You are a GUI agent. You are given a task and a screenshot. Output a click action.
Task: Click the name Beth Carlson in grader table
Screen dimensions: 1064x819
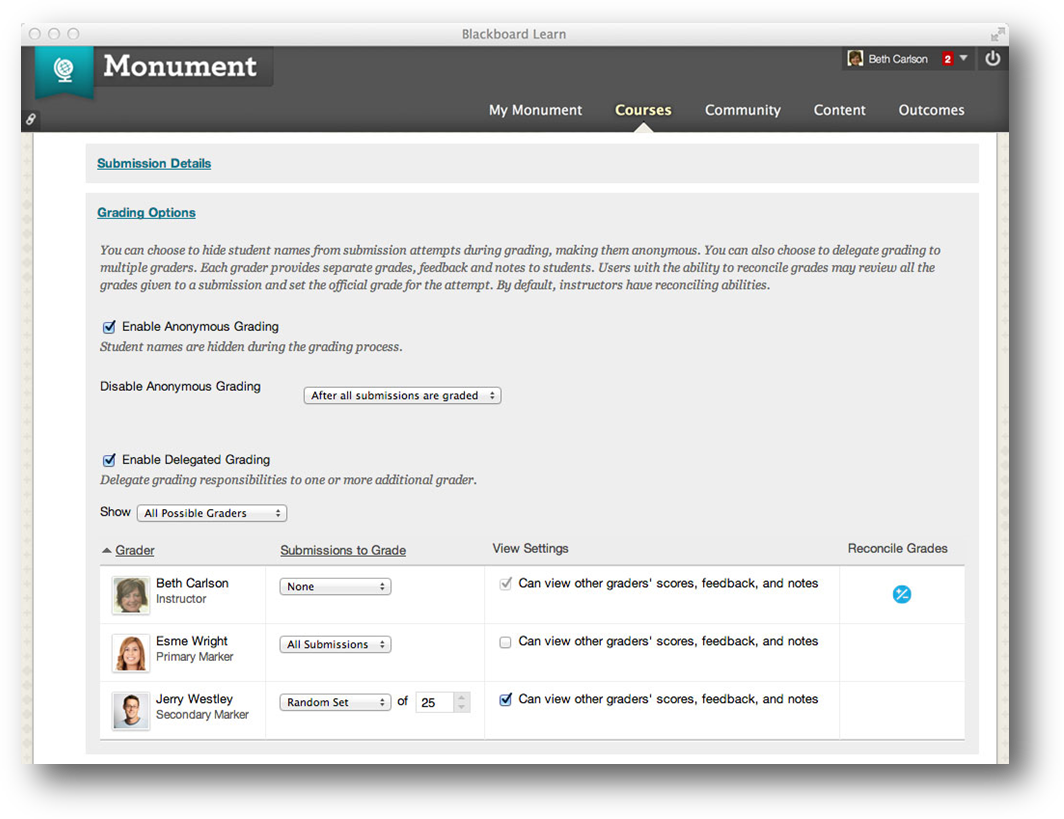[192, 583]
